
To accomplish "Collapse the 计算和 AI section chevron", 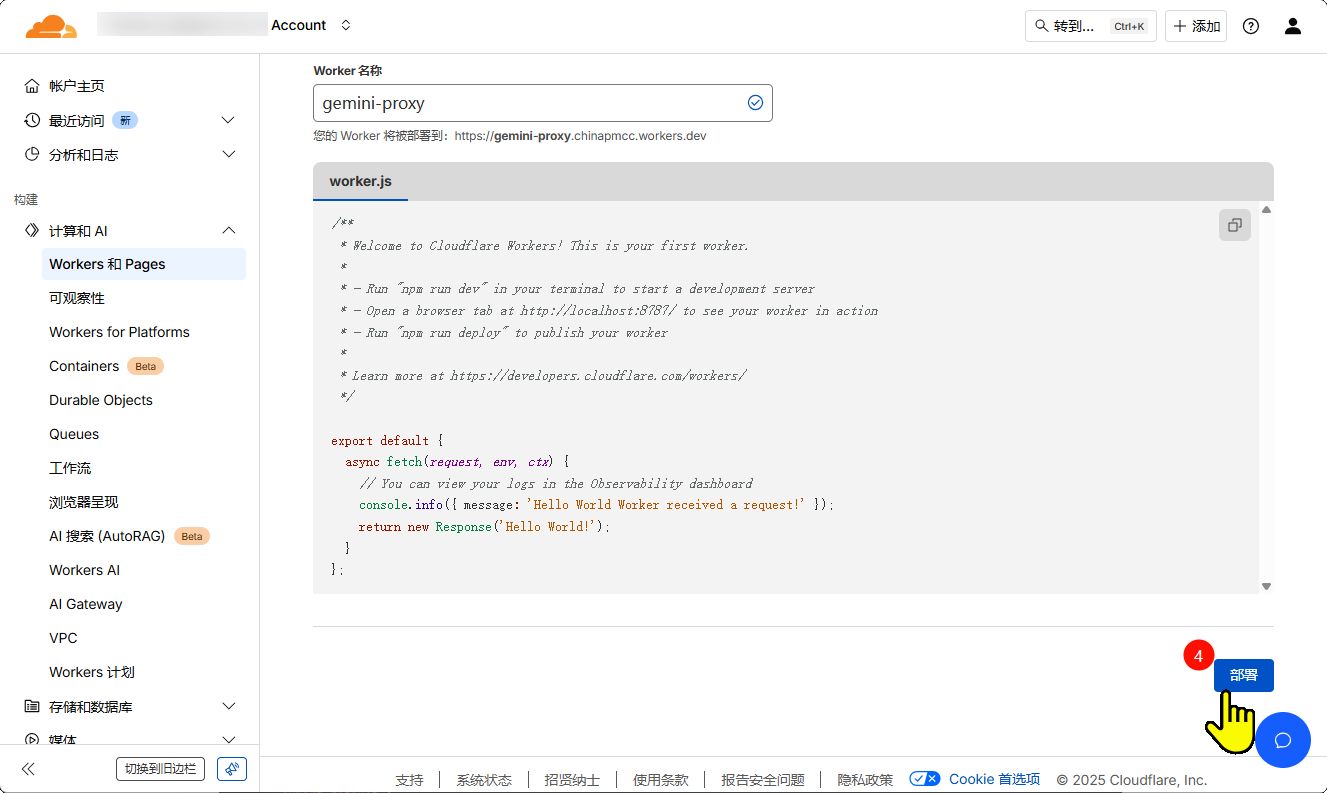I will (228, 231).
